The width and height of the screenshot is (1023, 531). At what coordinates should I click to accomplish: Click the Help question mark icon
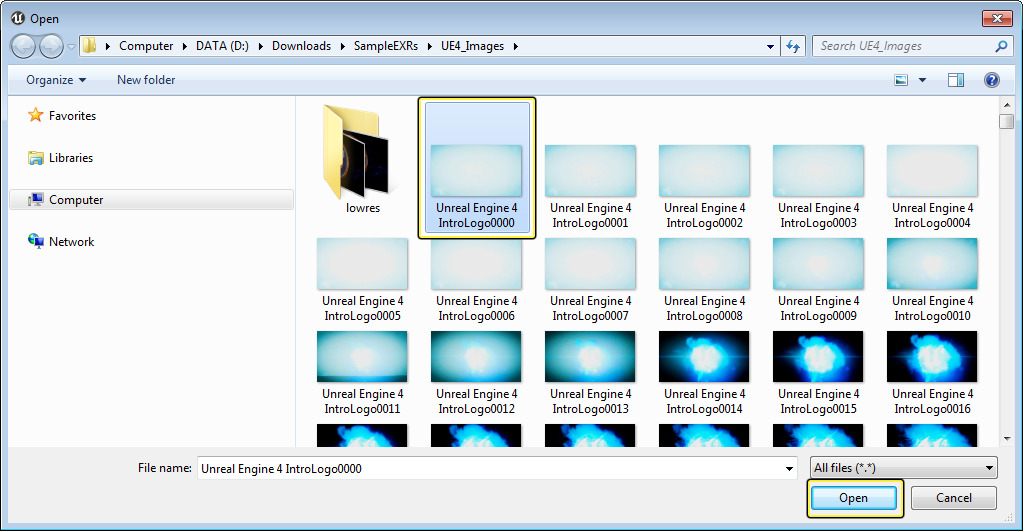(x=992, y=80)
